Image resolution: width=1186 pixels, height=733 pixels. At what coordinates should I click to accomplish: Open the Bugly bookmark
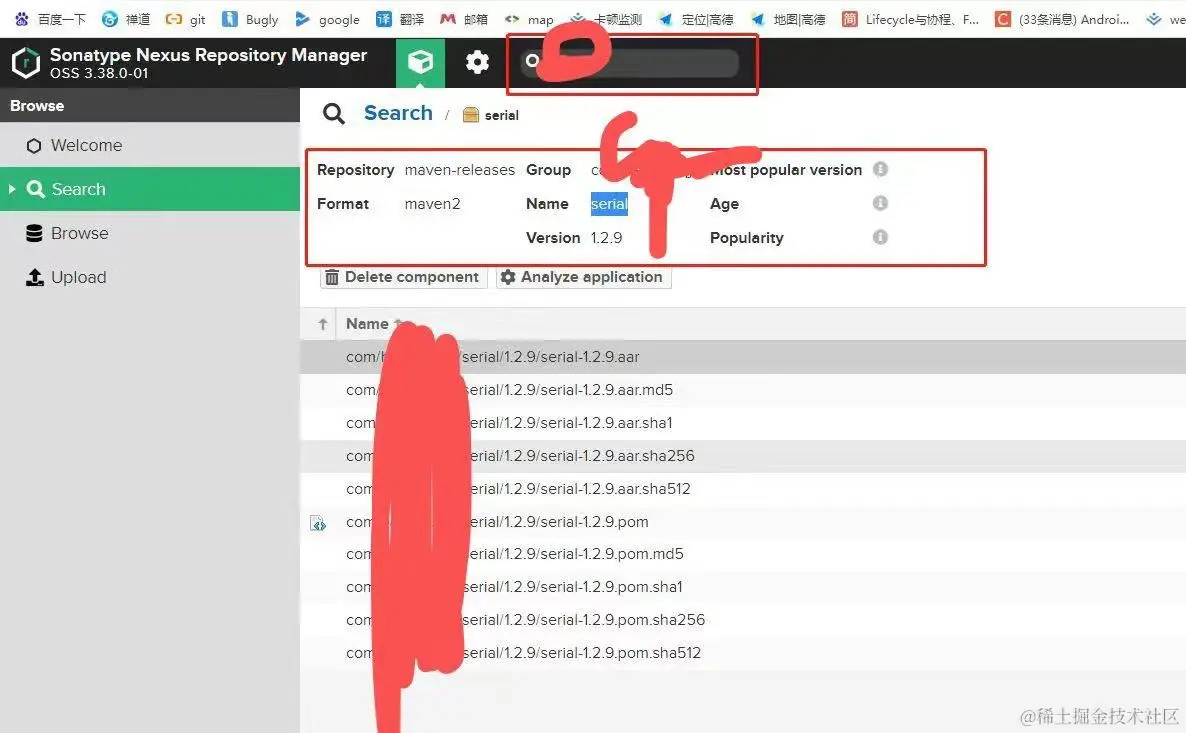click(250, 19)
